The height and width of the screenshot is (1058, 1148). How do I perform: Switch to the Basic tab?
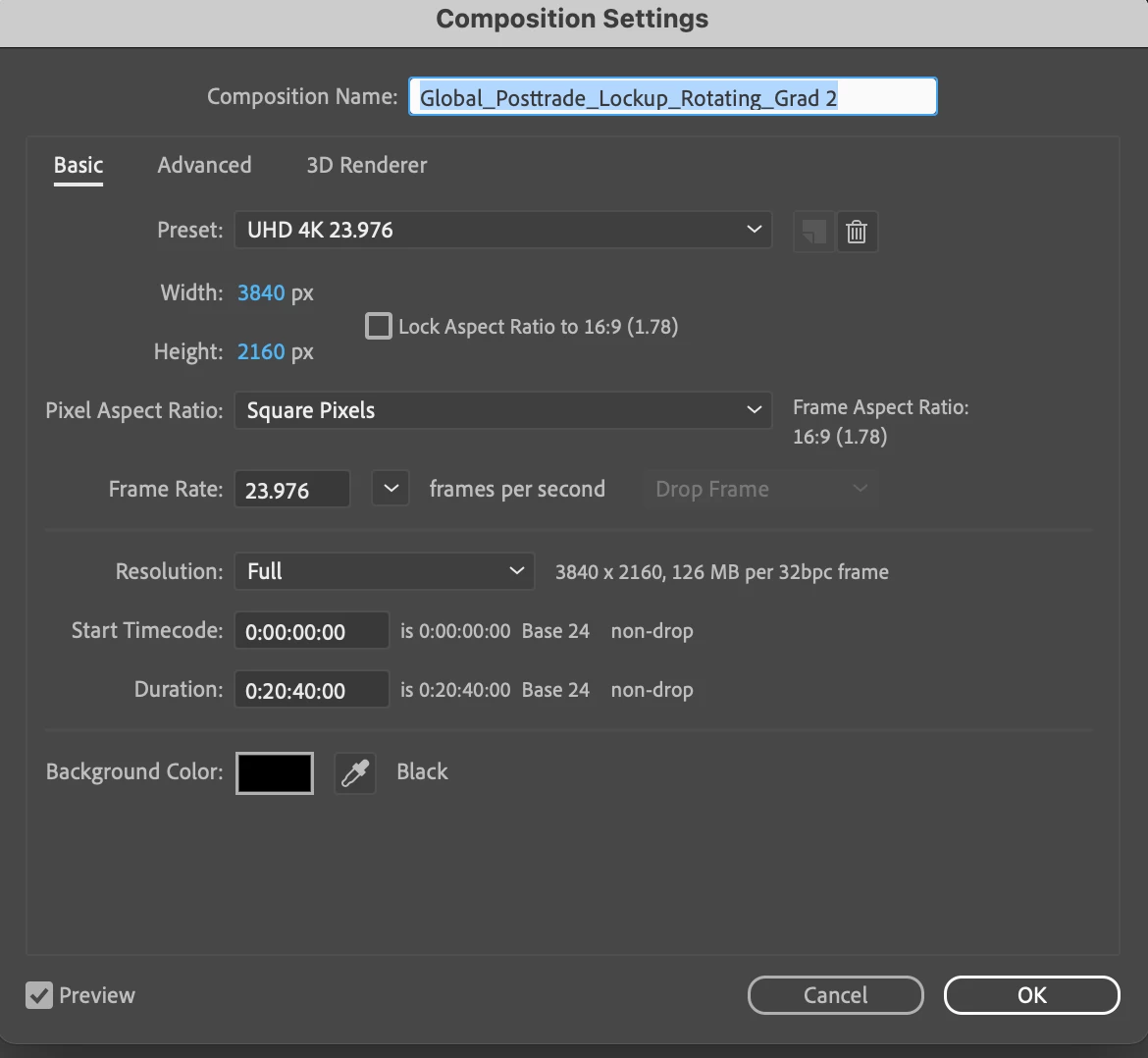click(x=78, y=166)
